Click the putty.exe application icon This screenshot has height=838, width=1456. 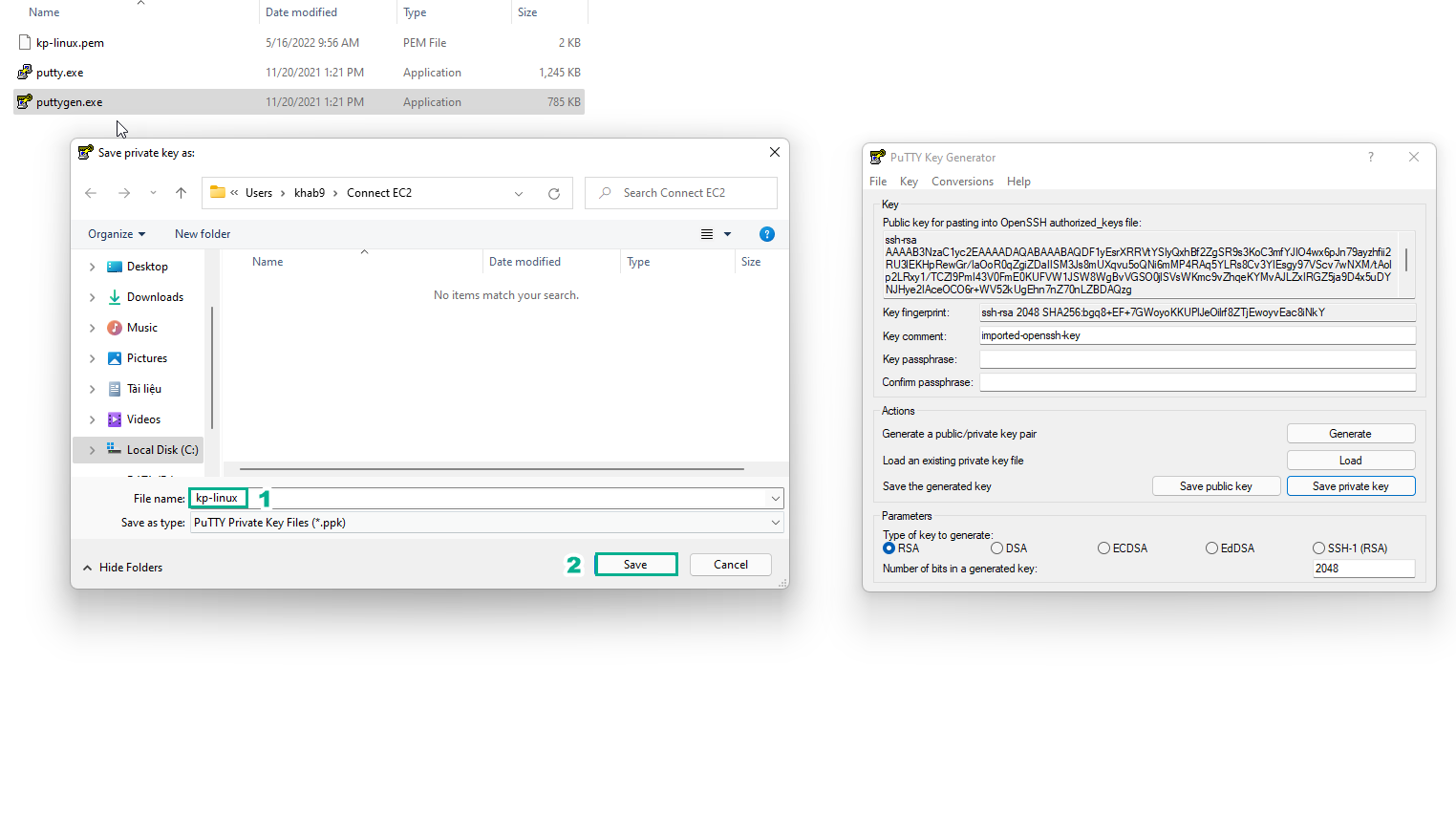(25, 72)
